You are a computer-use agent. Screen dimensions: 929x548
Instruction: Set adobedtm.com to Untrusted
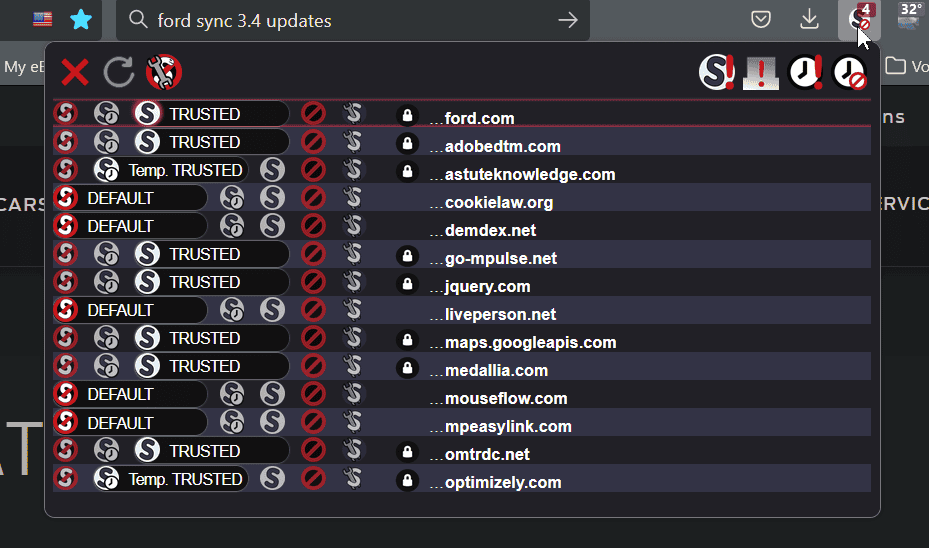click(x=313, y=142)
